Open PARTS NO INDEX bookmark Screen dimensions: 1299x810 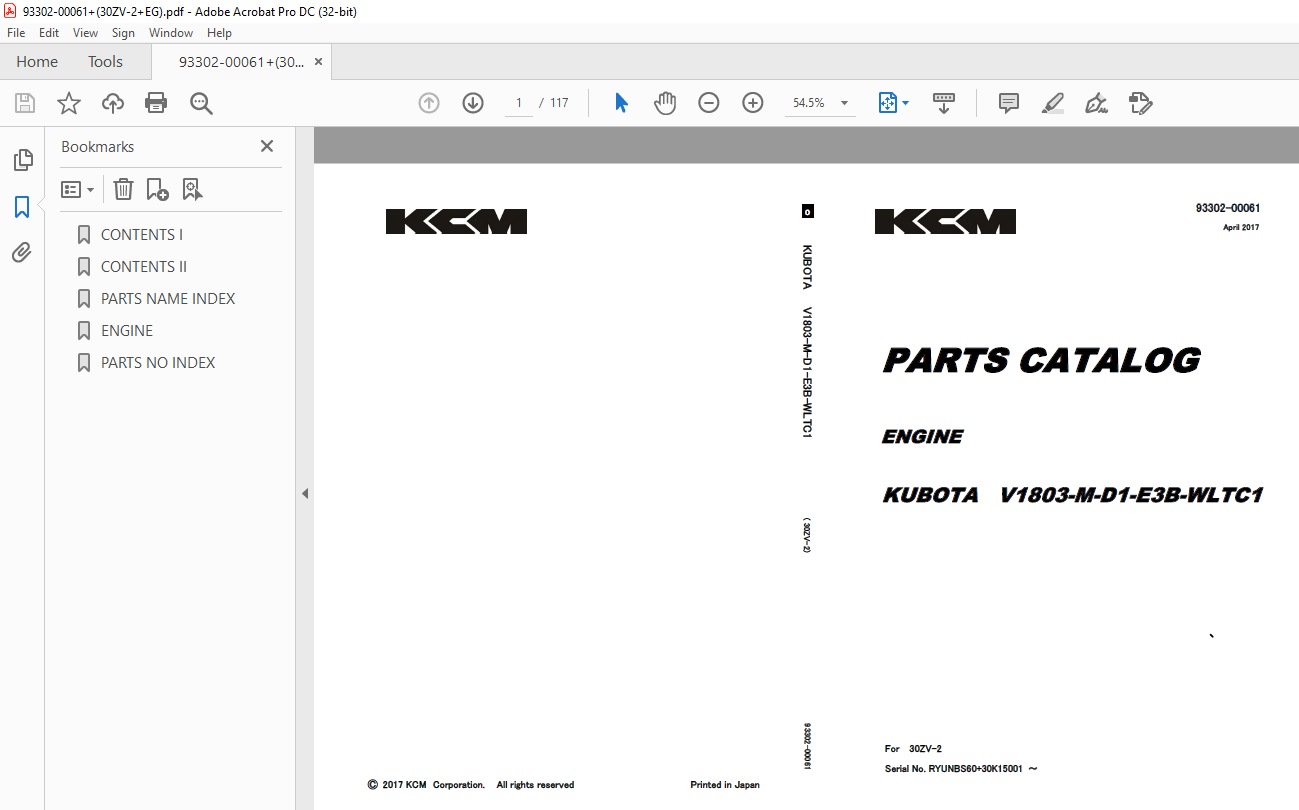[x=158, y=363]
